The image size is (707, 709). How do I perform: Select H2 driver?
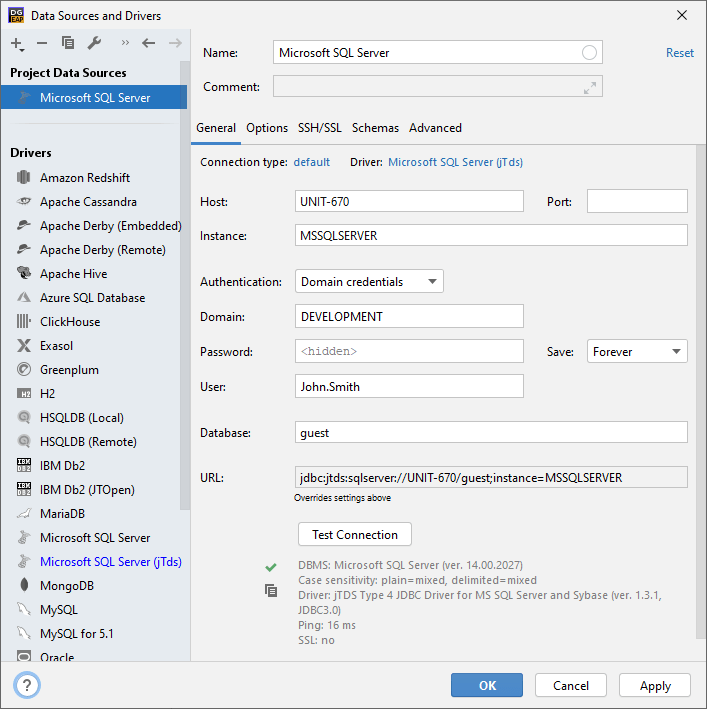click(x=94, y=393)
